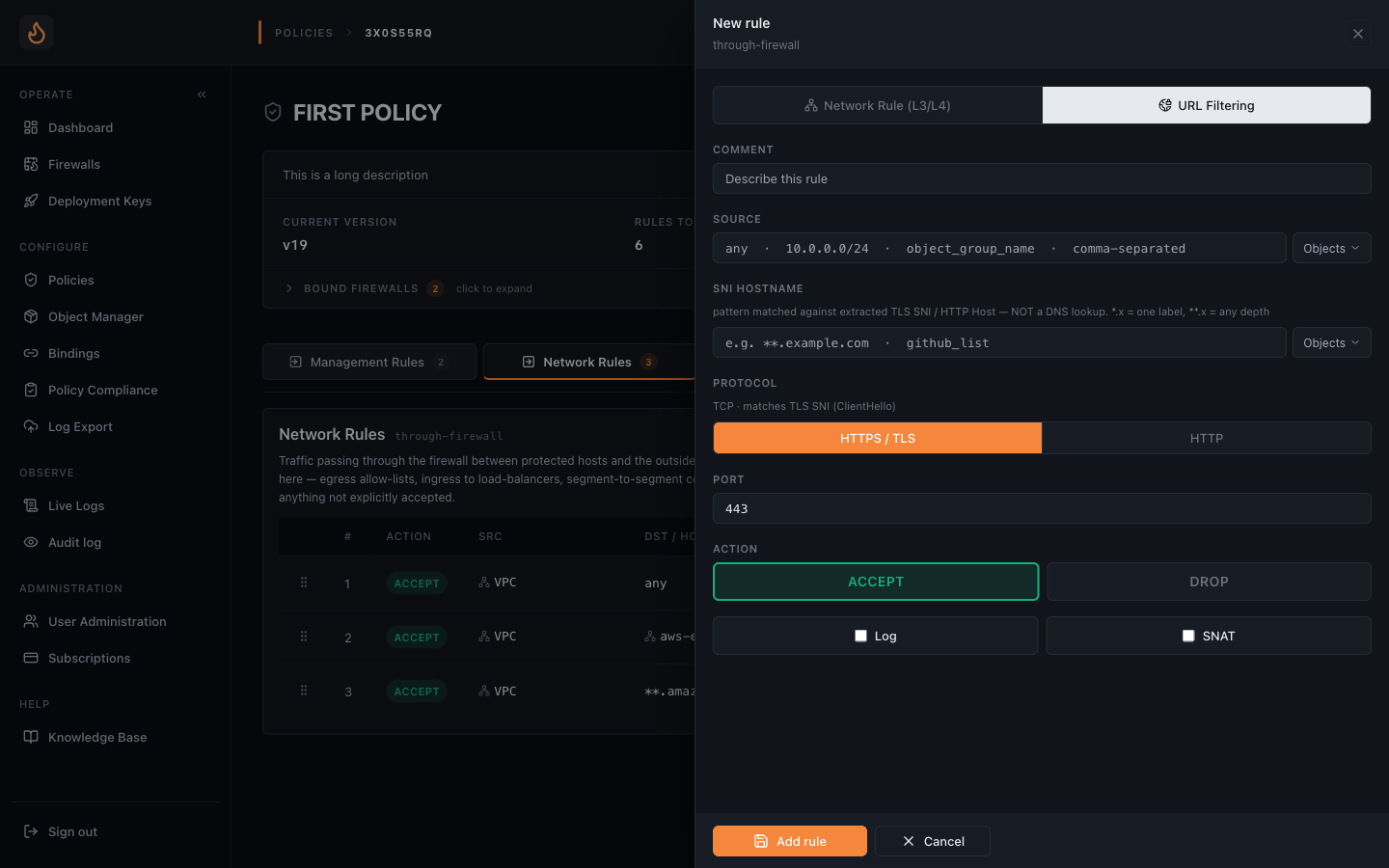This screenshot has width=1389, height=868.
Task: Click the Audit log eye icon
Action: coord(31,542)
